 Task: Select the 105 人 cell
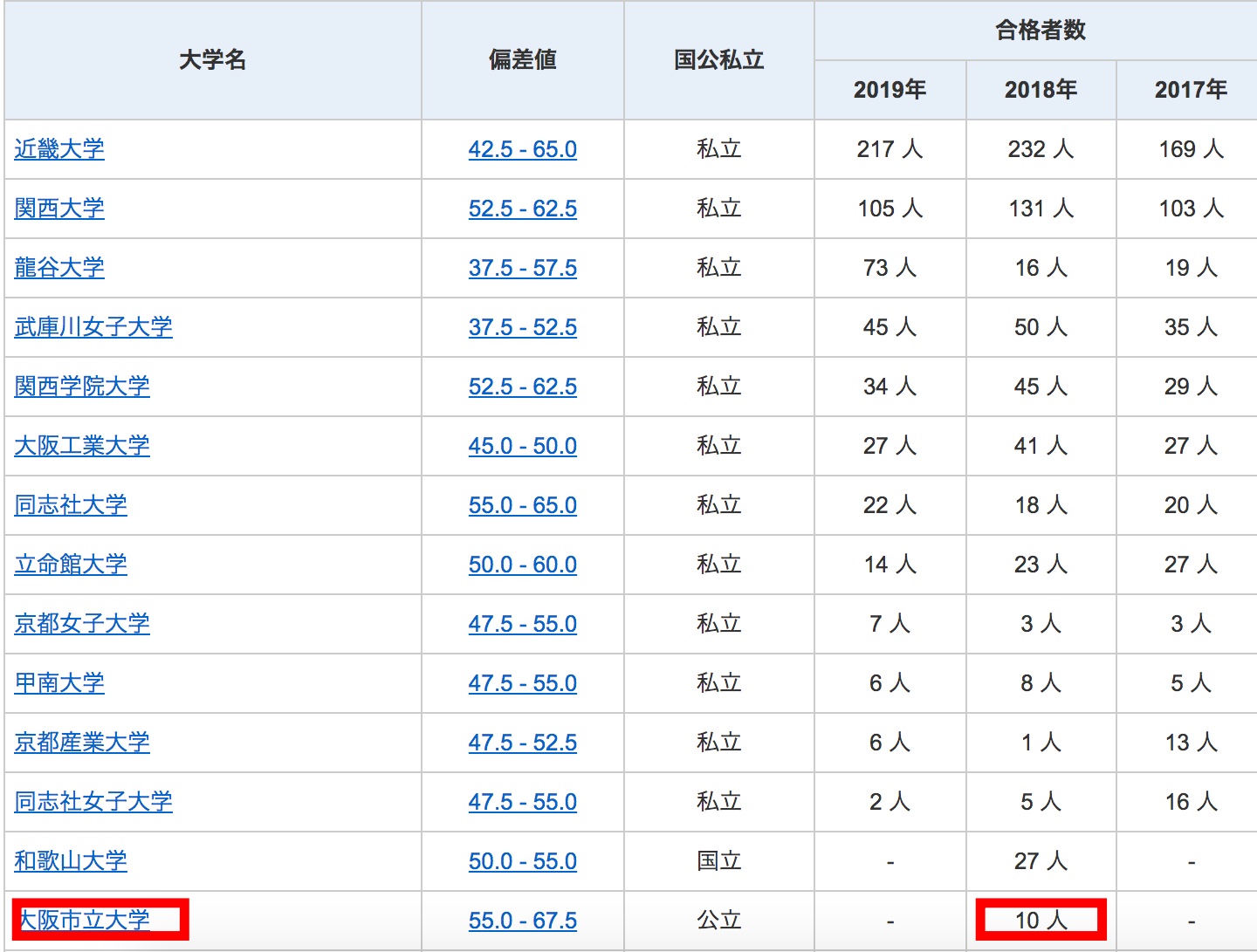(890, 209)
